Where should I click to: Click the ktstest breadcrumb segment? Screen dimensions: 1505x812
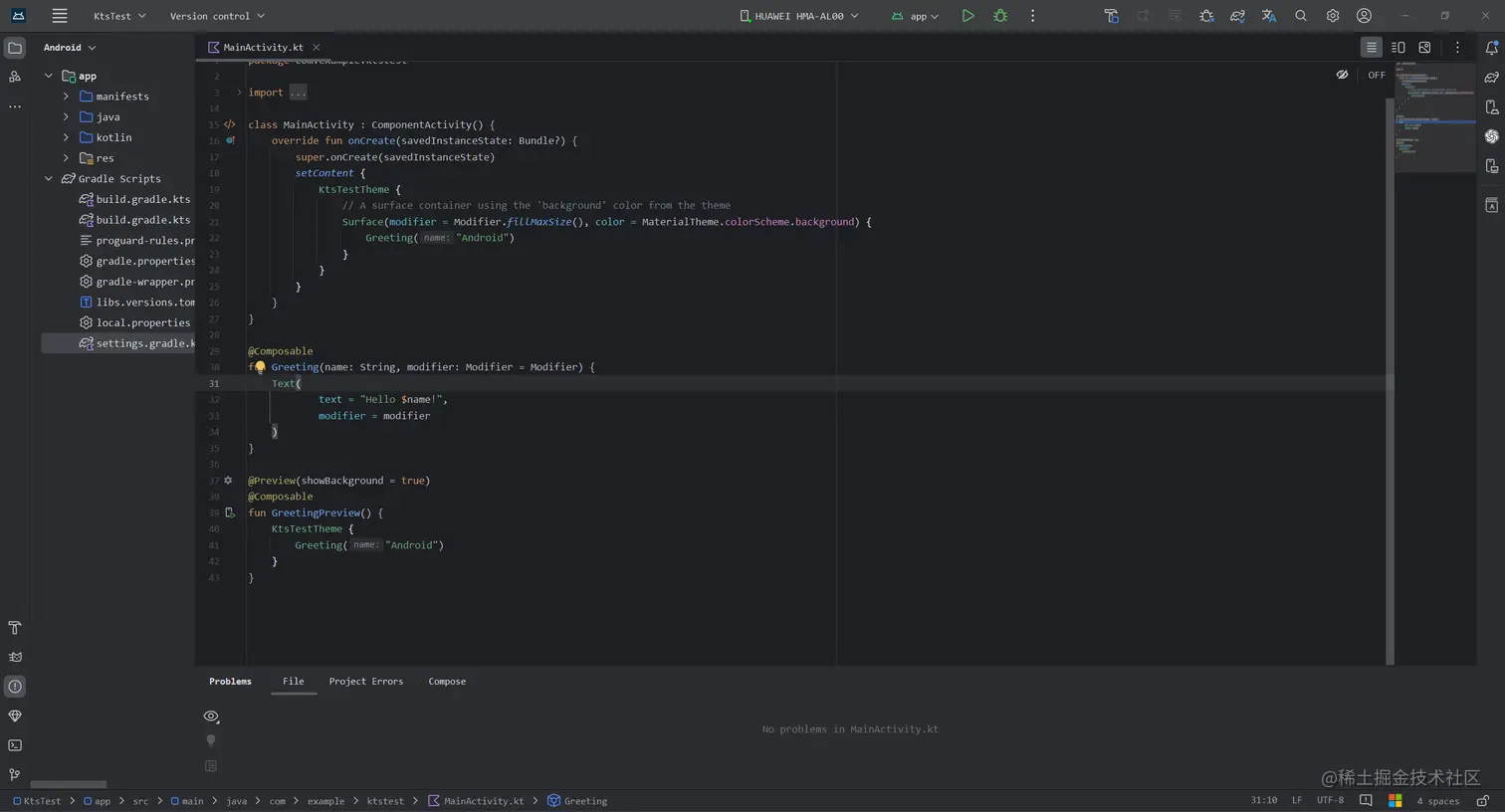385,801
